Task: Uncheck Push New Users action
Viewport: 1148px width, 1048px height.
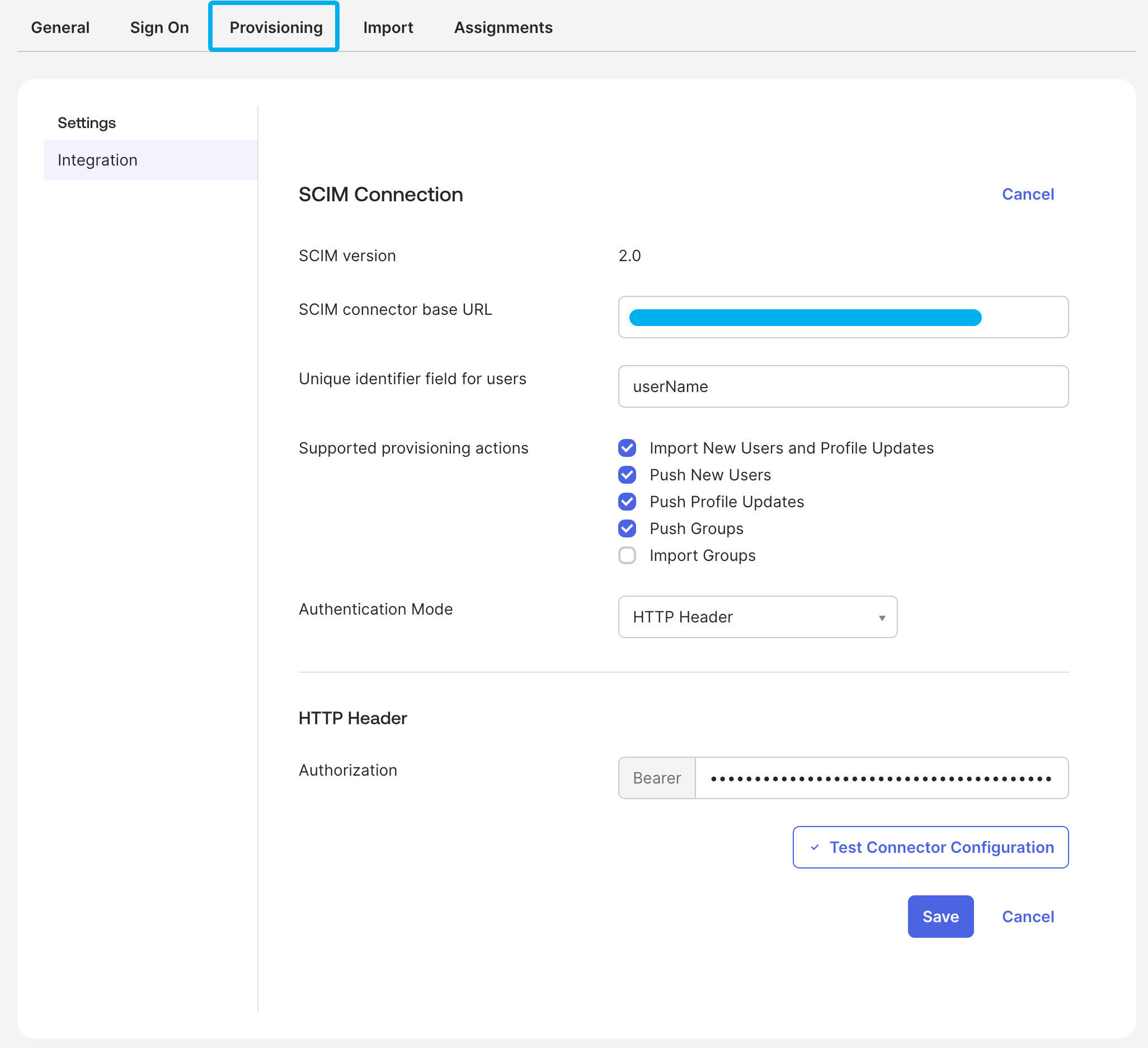Action: click(627, 475)
